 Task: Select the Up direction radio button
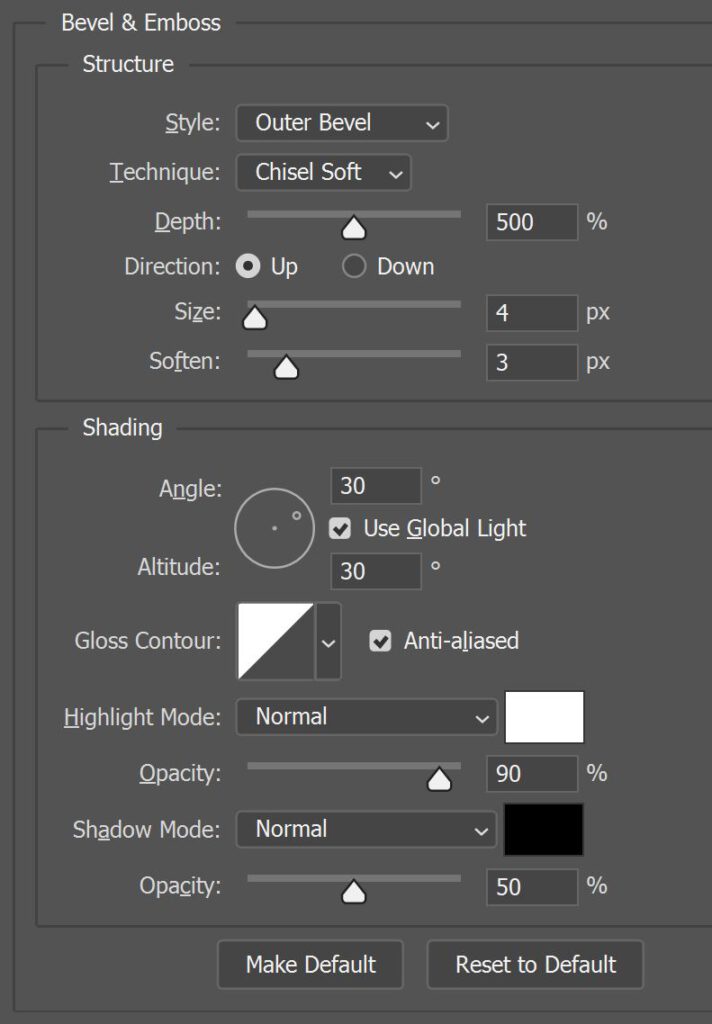[x=248, y=266]
